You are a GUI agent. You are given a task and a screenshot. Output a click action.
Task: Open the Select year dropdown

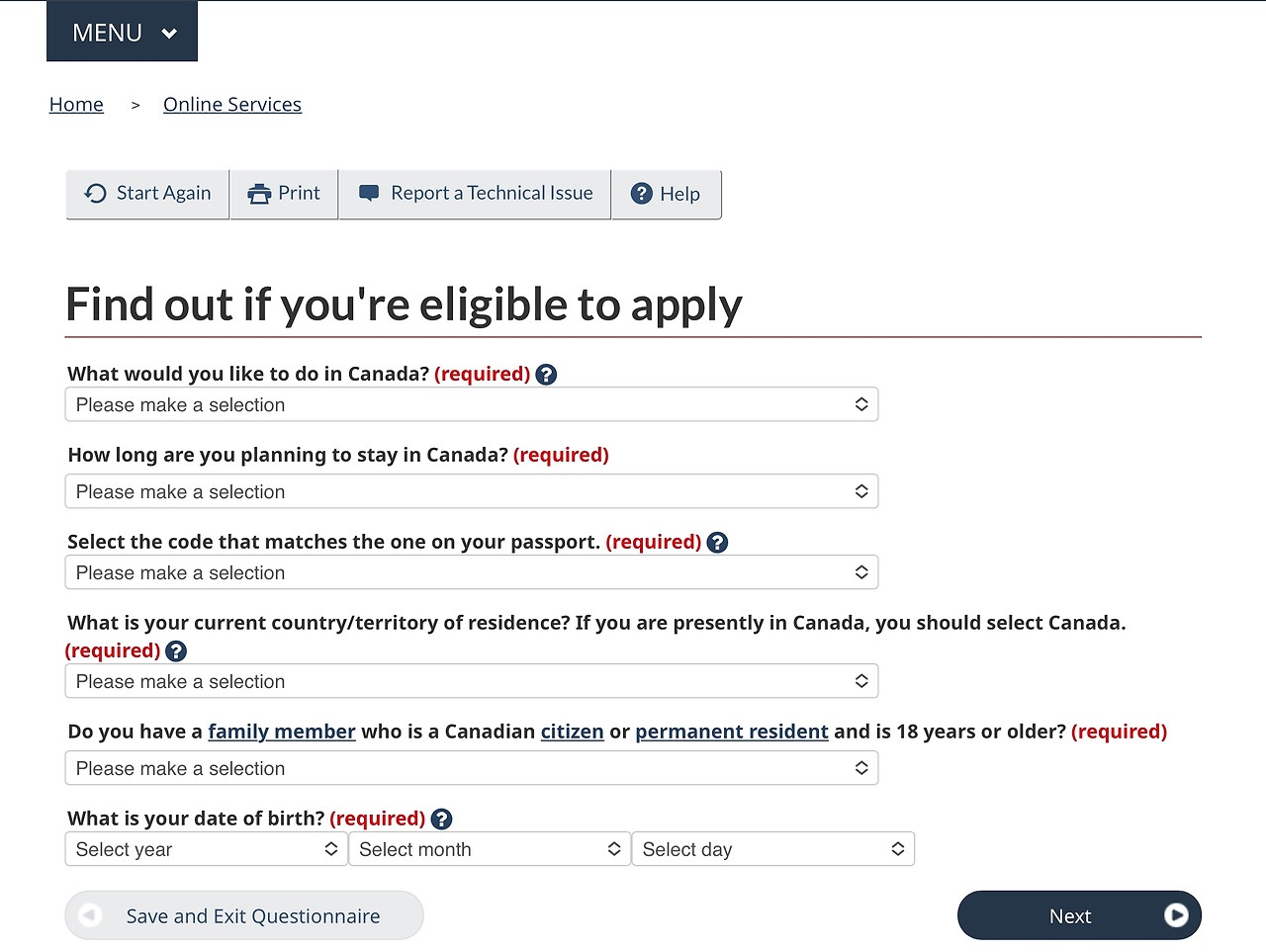(207, 849)
